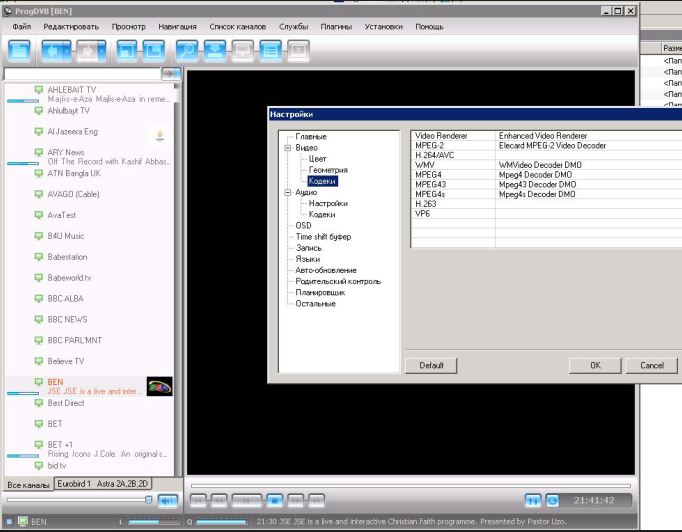Switch to the Eurobird 1 tab

click(74, 484)
